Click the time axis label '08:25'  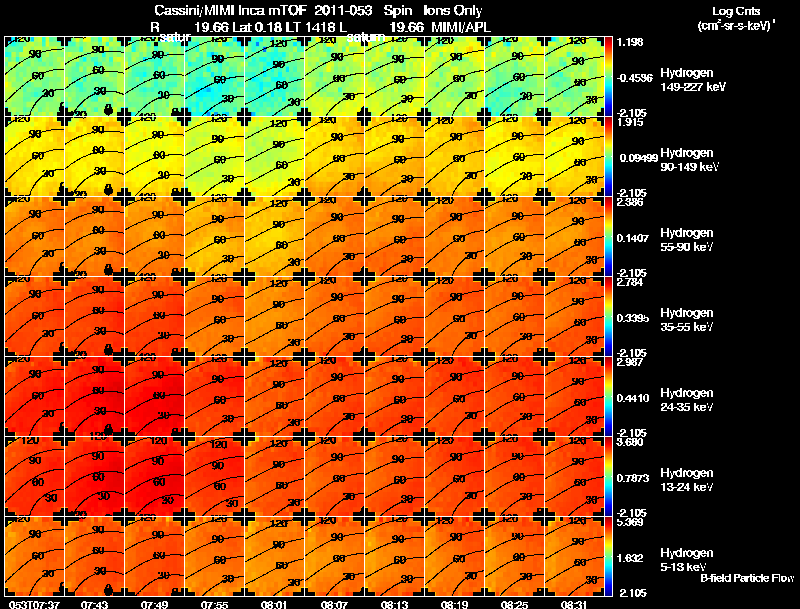(514, 604)
